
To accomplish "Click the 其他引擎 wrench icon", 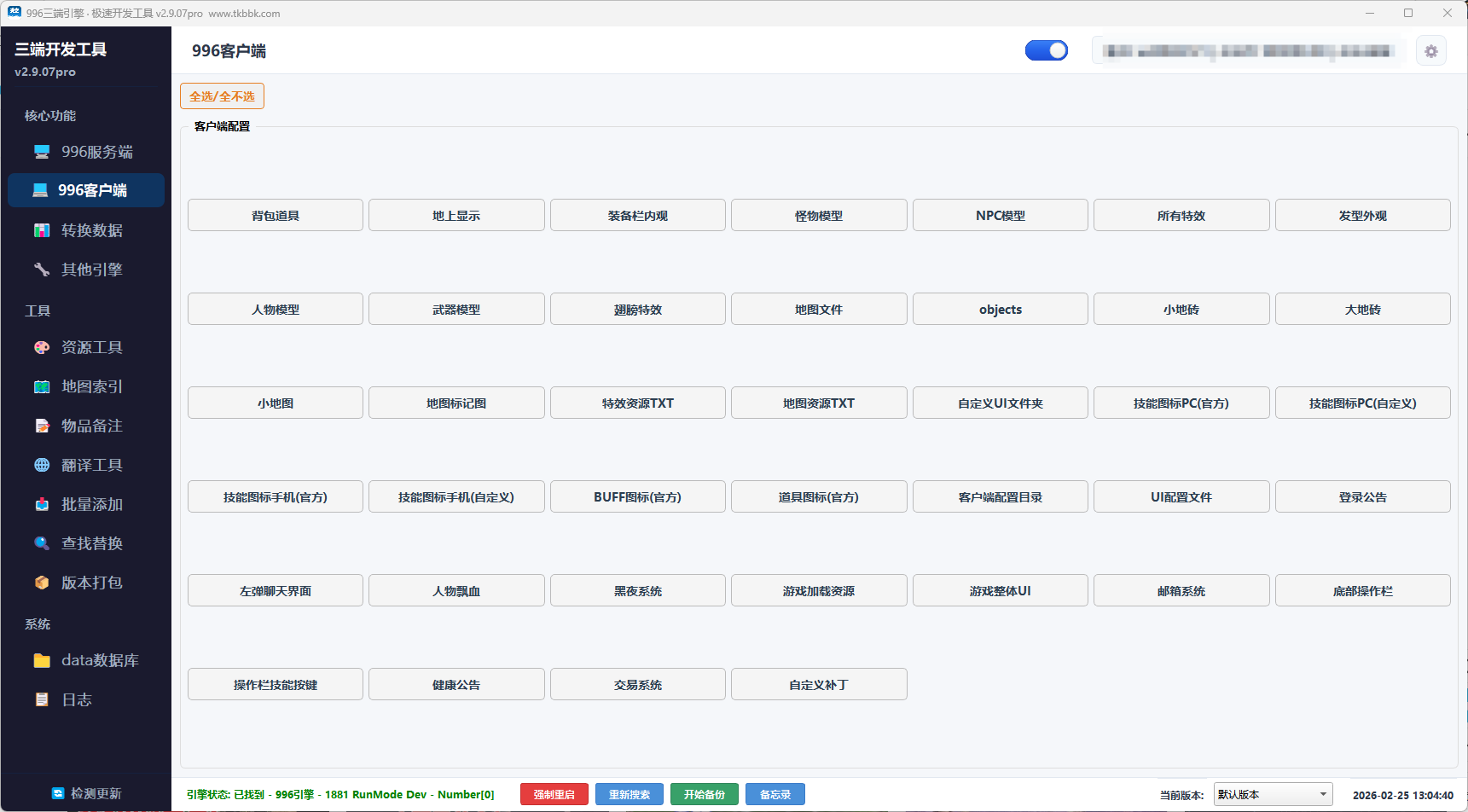I will [42, 270].
